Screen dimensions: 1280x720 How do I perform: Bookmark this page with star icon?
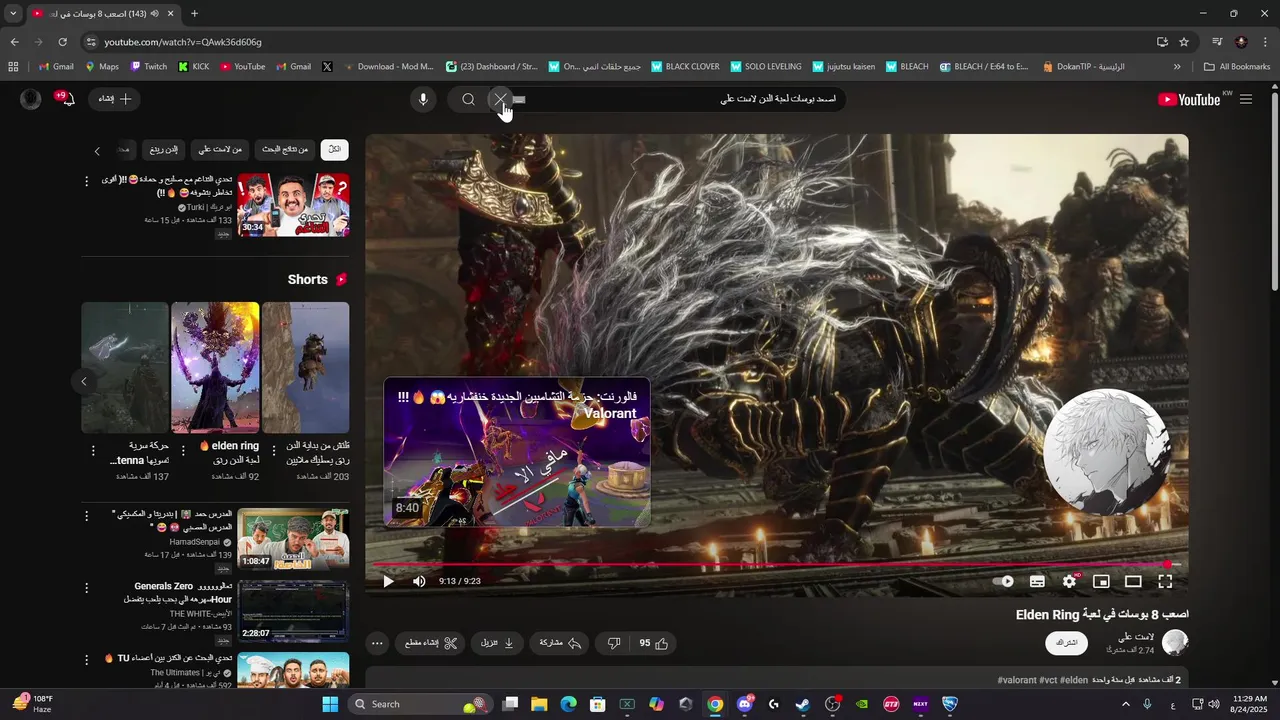[x=1184, y=42]
